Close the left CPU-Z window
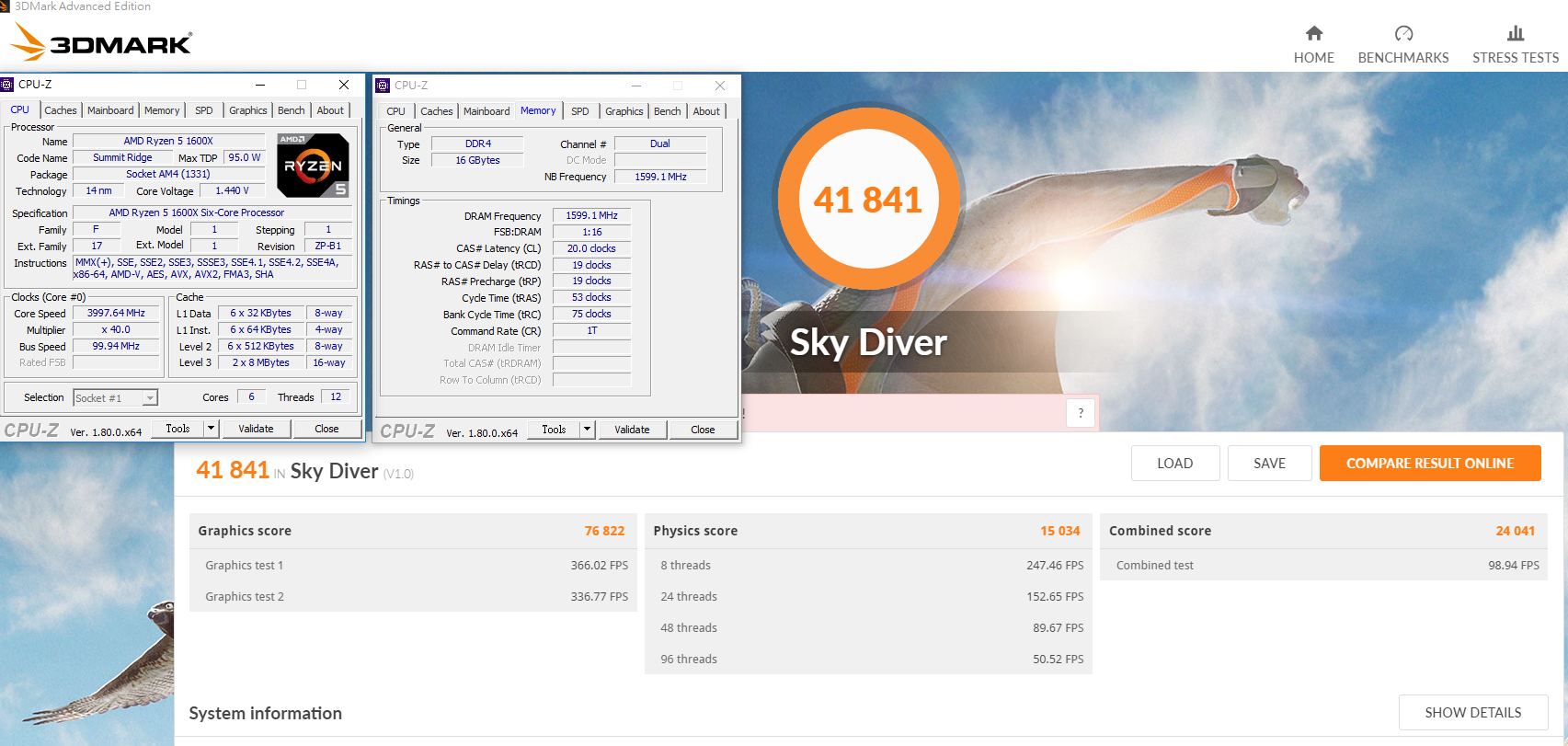Viewport: 1568px width, 746px height. (343, 85)
